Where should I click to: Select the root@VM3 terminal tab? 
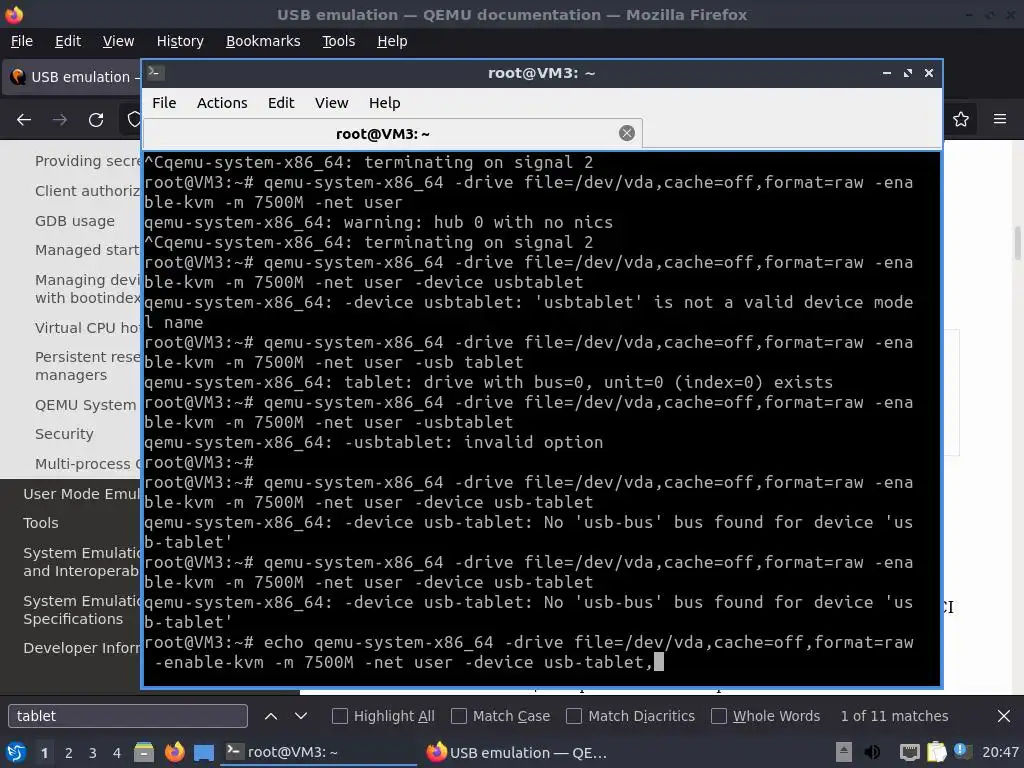click(392, 134)
